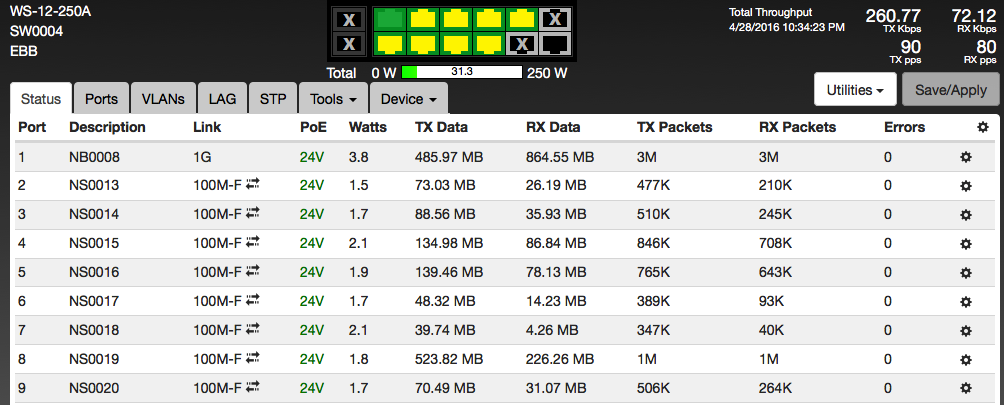The width and height of the screenshot is (1004, 405).
Task: Switch to the Ports tab
Action: pyautogui.click(x=101, y=99)
